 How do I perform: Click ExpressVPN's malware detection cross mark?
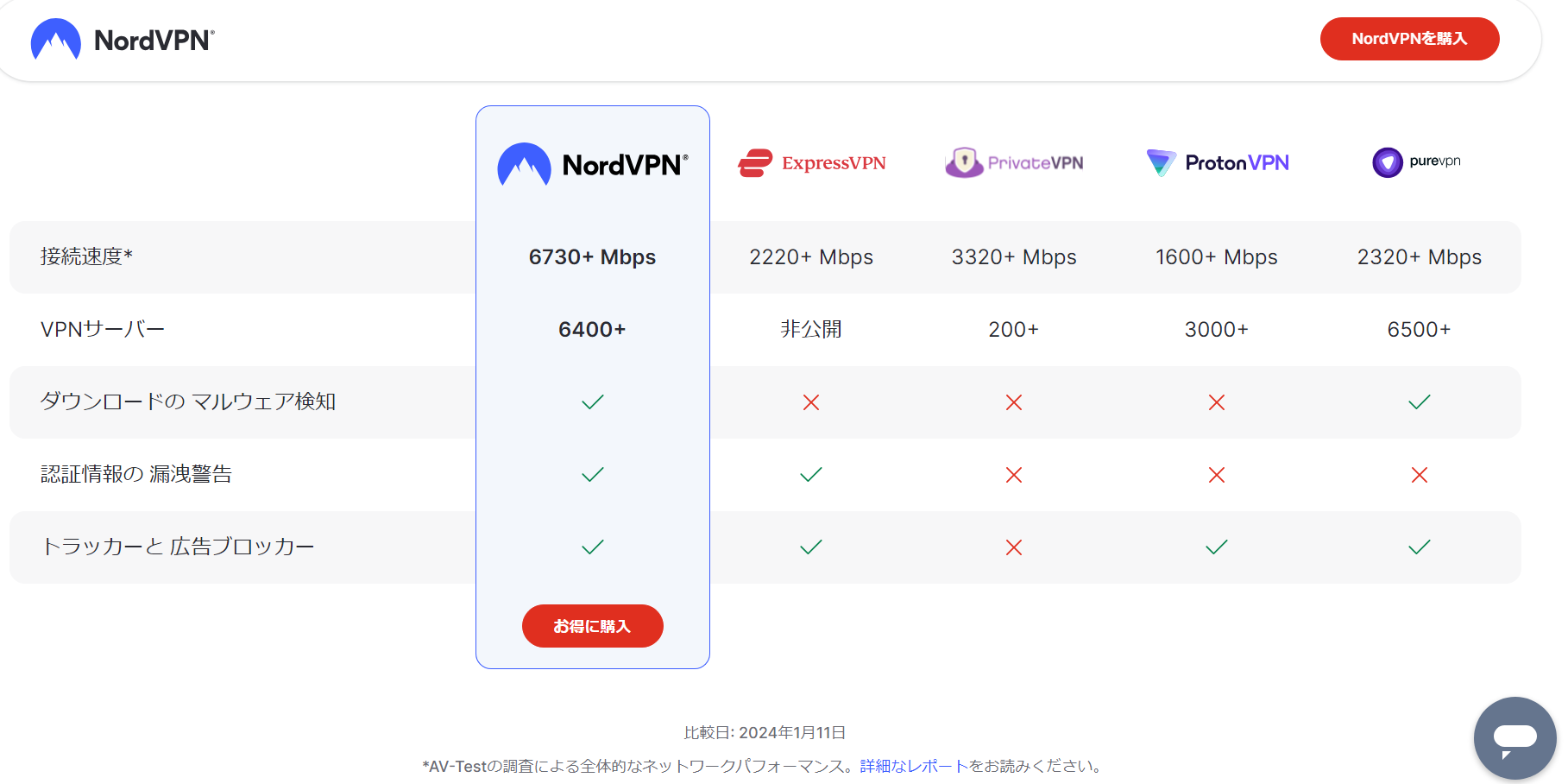[x=811, y=402]
